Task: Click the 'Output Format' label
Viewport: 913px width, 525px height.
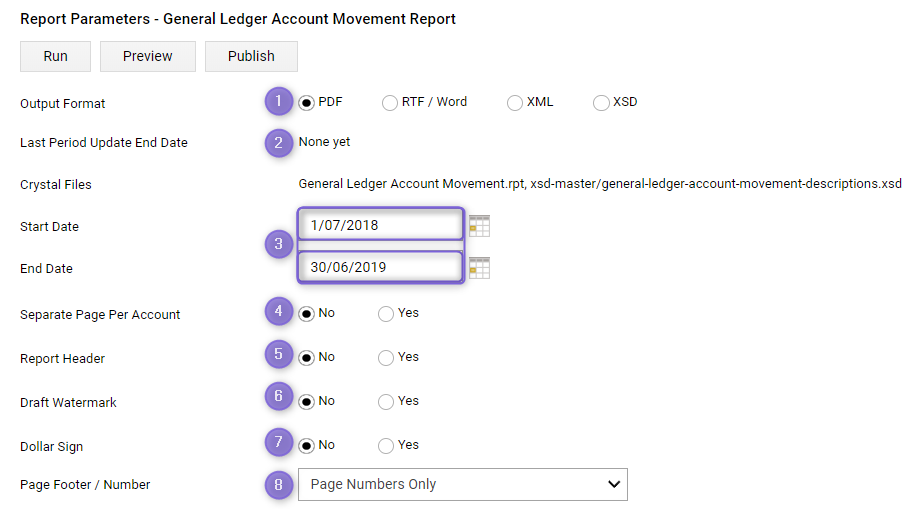Action: coord(62,104)
